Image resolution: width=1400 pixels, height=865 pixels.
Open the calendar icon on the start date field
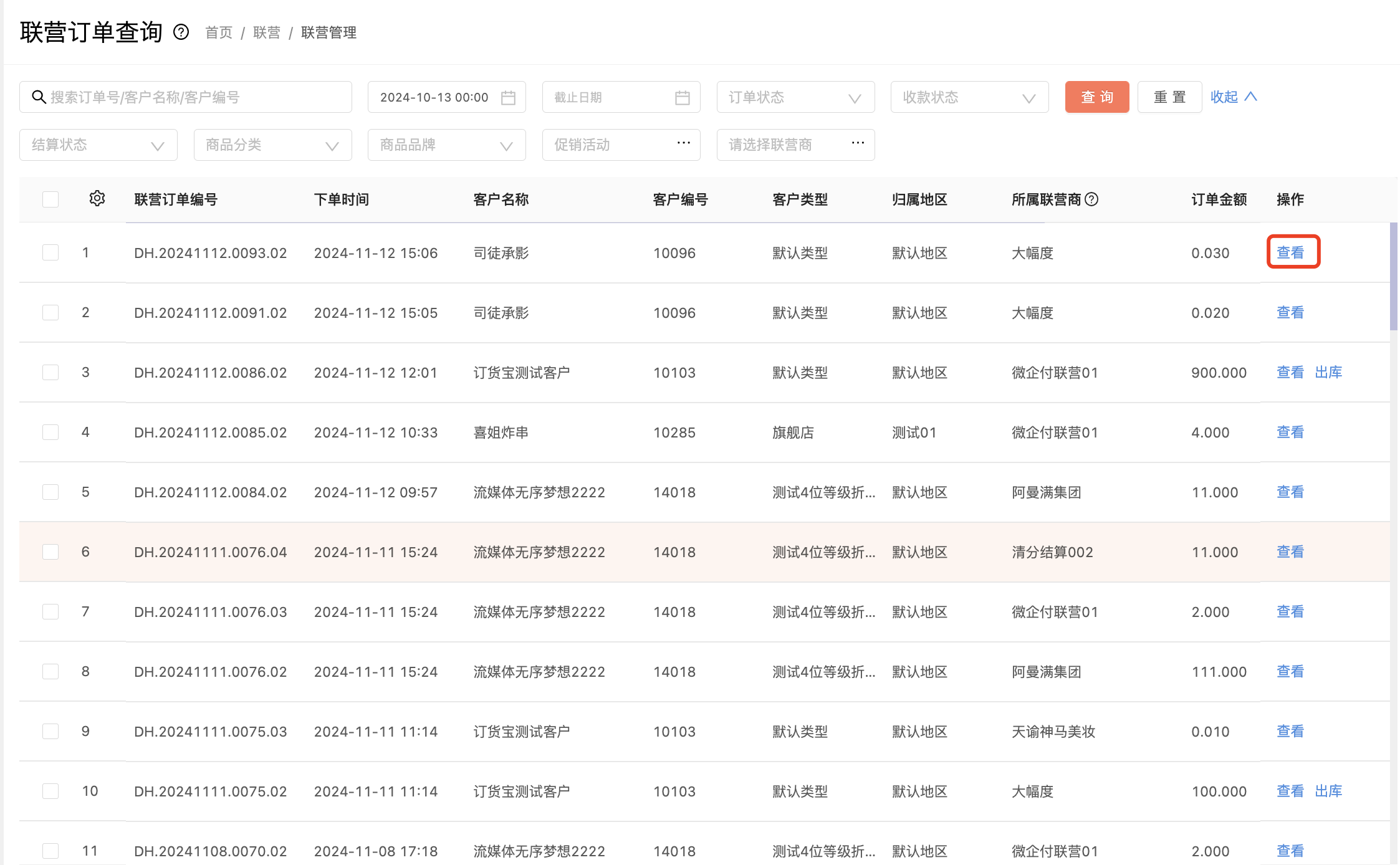point(508,98)
